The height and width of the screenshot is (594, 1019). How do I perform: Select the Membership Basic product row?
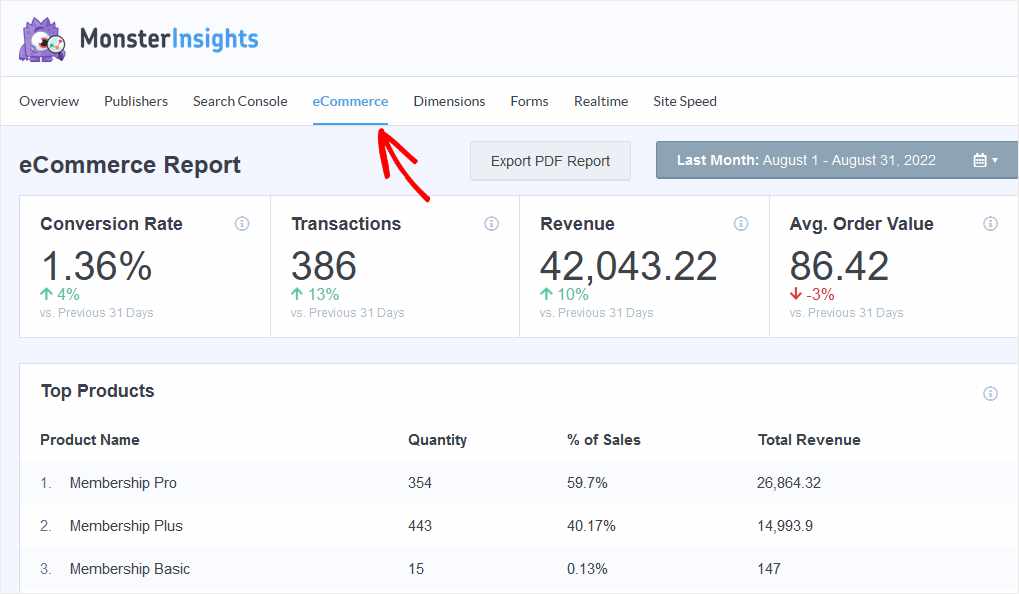tap(129, 569)
